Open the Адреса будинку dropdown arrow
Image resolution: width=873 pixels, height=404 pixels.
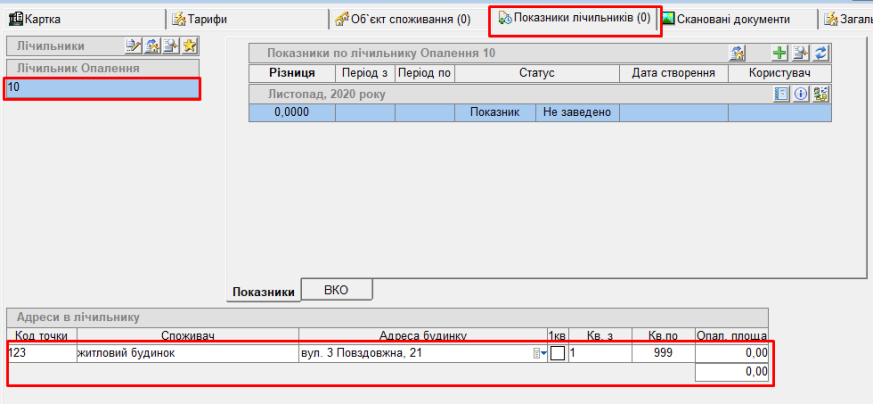pos(541,353)
